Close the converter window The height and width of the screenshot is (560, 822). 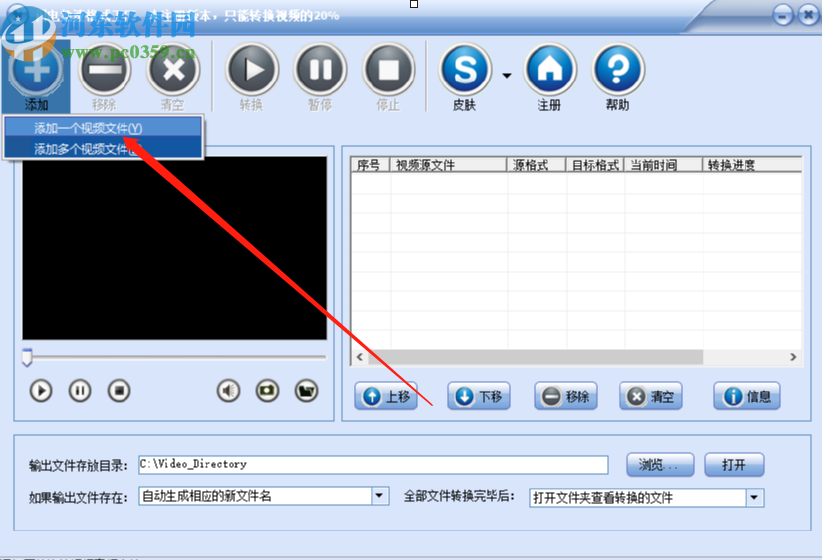(807, 15)
